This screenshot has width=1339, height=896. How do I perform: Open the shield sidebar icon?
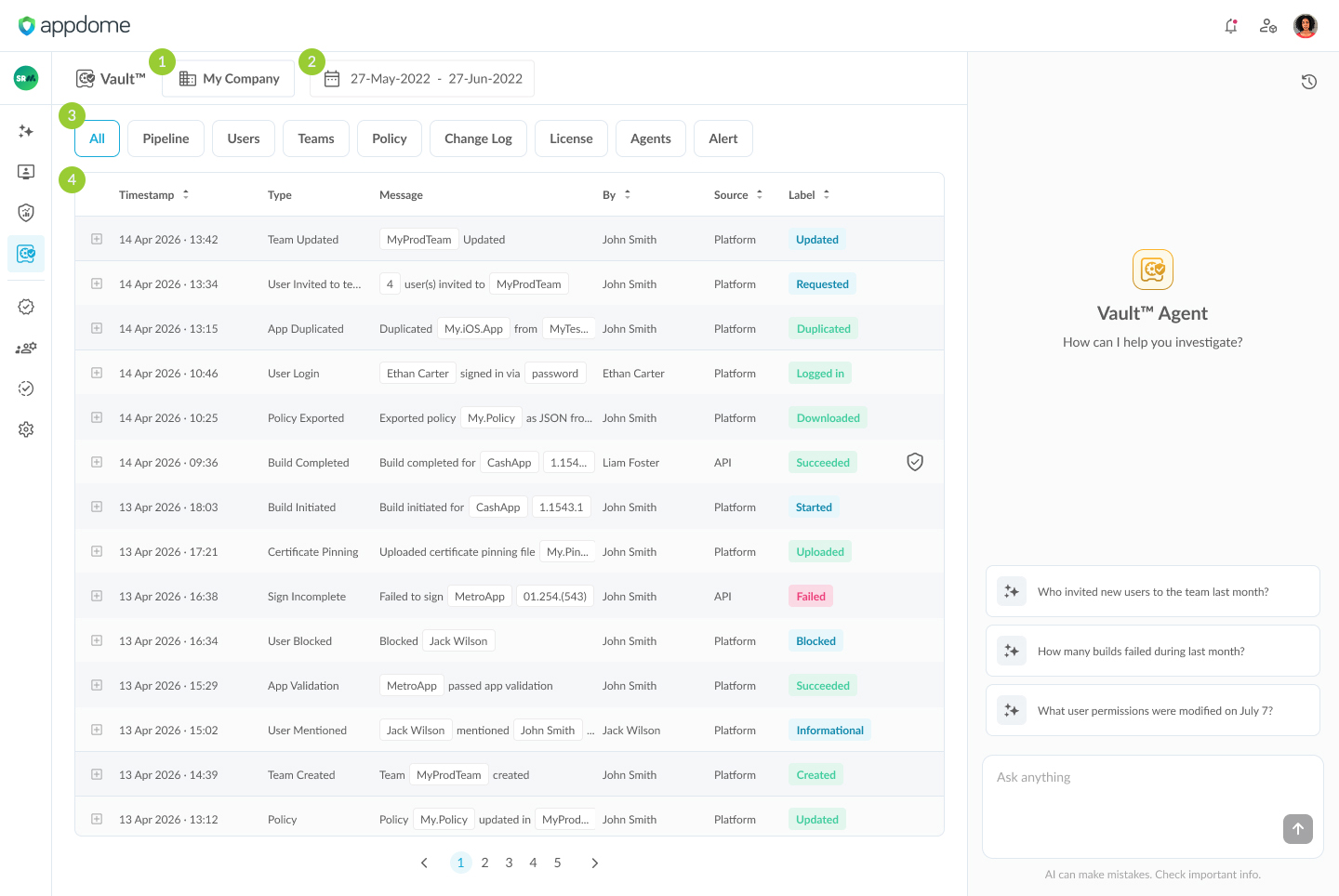coord(26,213)
